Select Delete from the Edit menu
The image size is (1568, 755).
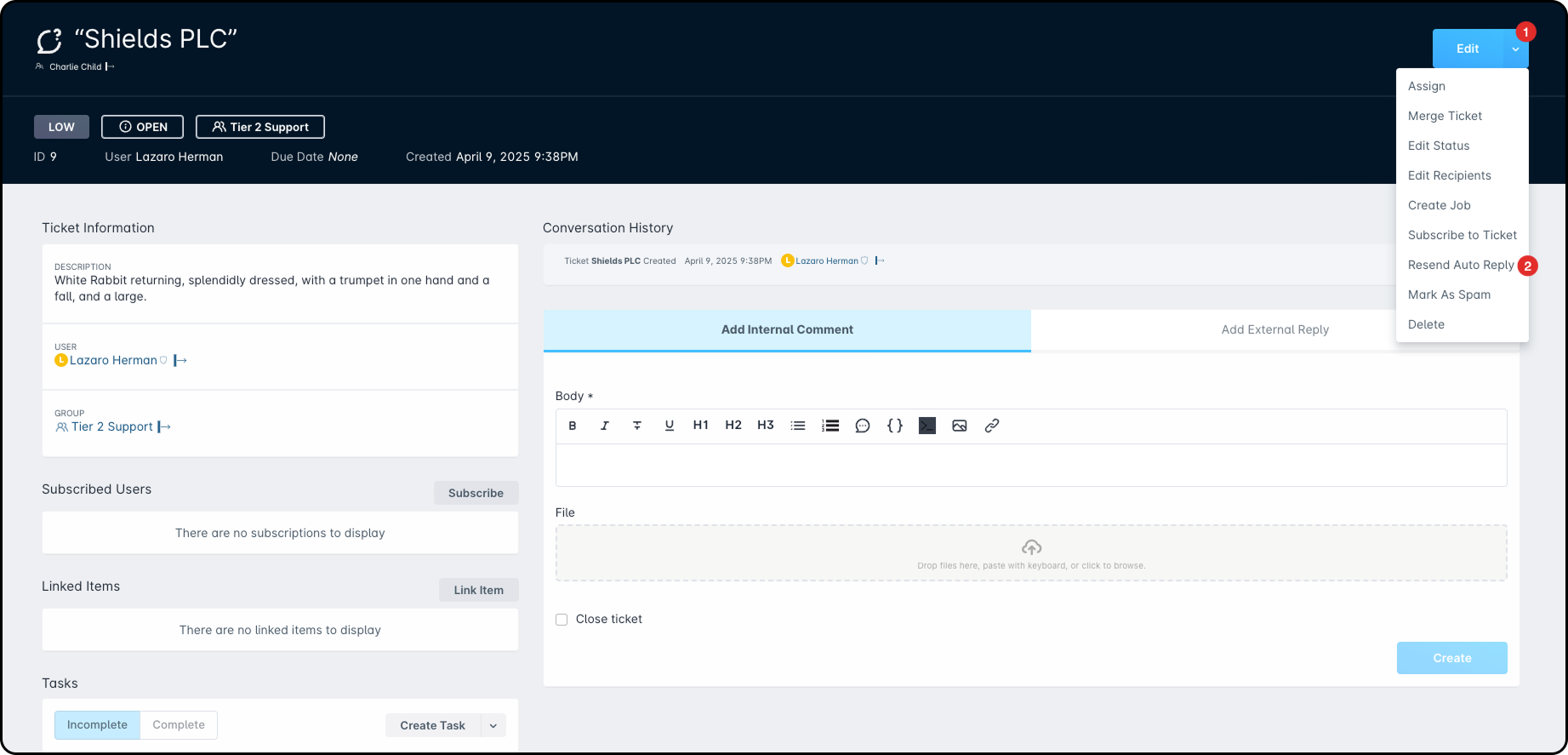click(x=1462, y=324)
